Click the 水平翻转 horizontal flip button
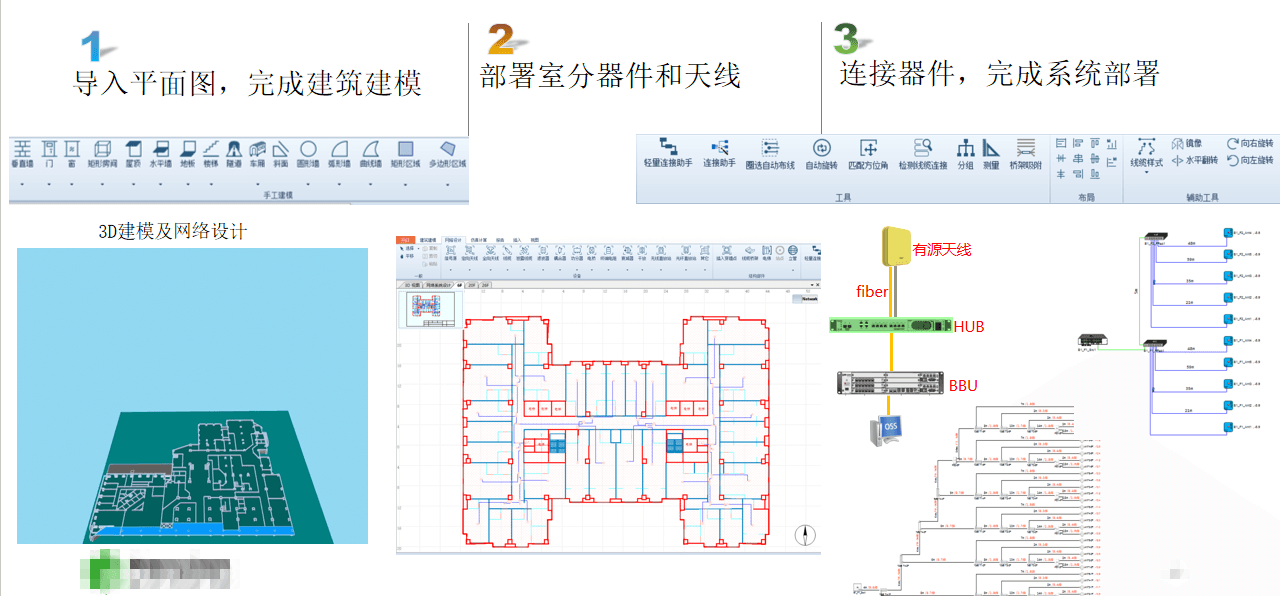Image resolution: width=1280 pixels, height=596 pixels. (x=1193, y=160)
